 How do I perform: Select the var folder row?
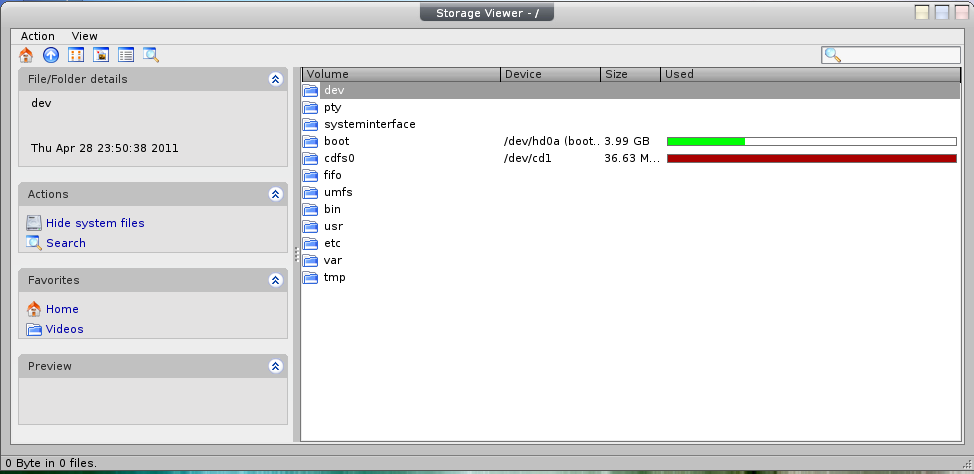tap(631, 260)
